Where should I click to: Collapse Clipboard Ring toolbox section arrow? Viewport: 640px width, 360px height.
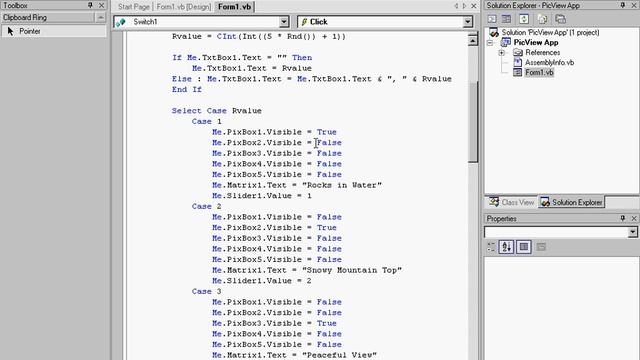(100, 18)
